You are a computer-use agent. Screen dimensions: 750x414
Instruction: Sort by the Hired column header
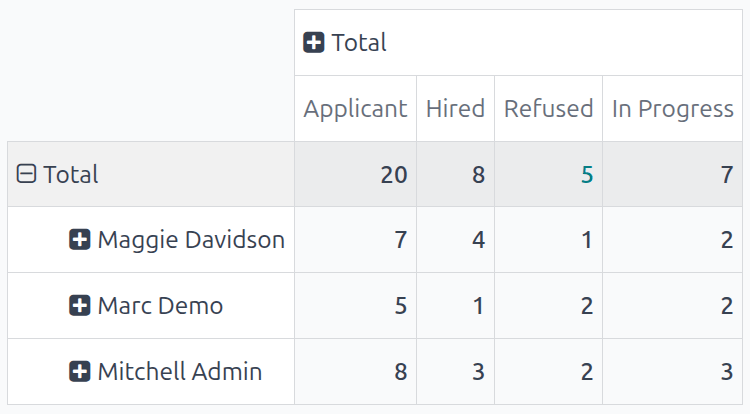tap(455, 109)
